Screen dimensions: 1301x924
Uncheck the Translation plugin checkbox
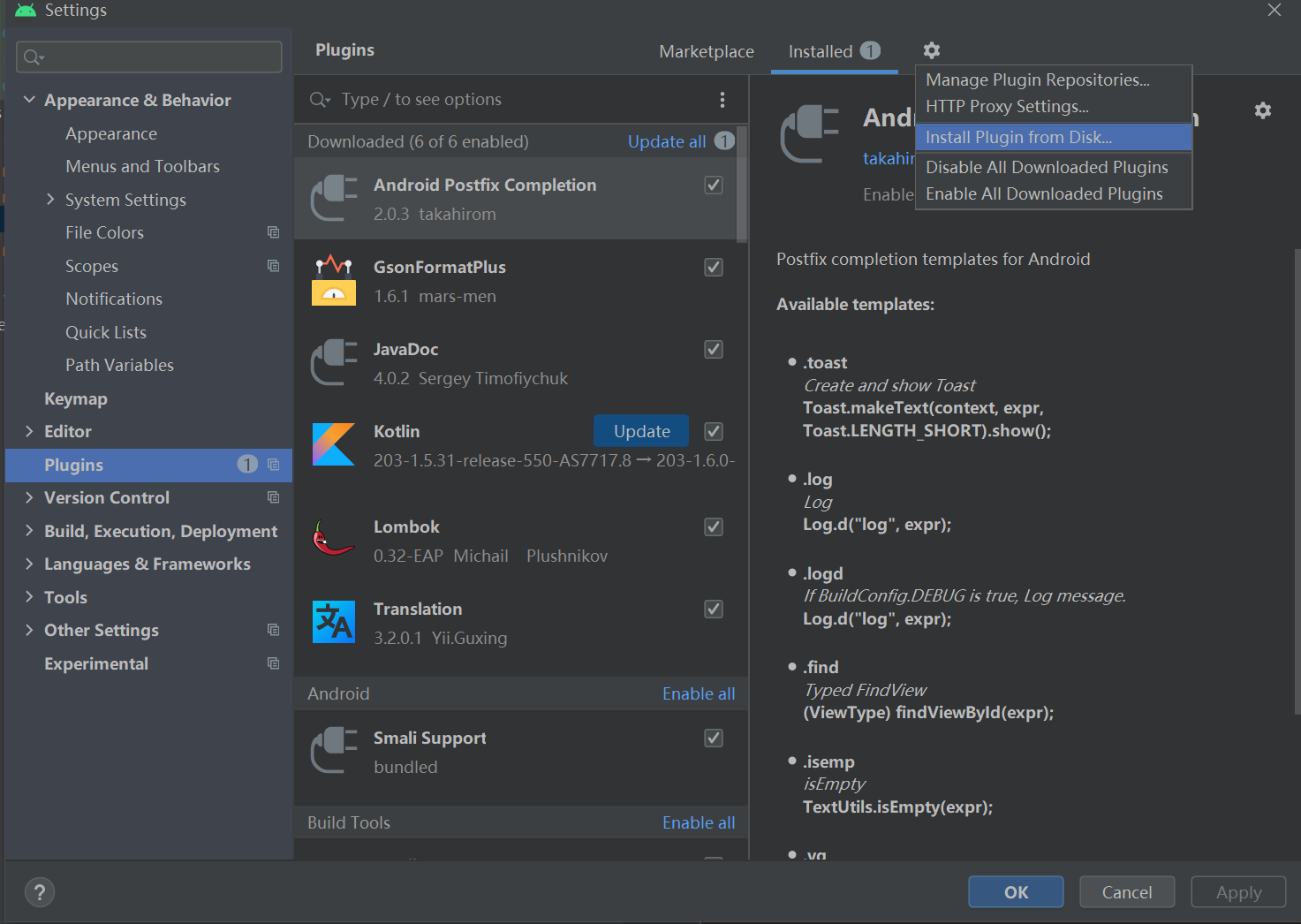coord(714,609)
